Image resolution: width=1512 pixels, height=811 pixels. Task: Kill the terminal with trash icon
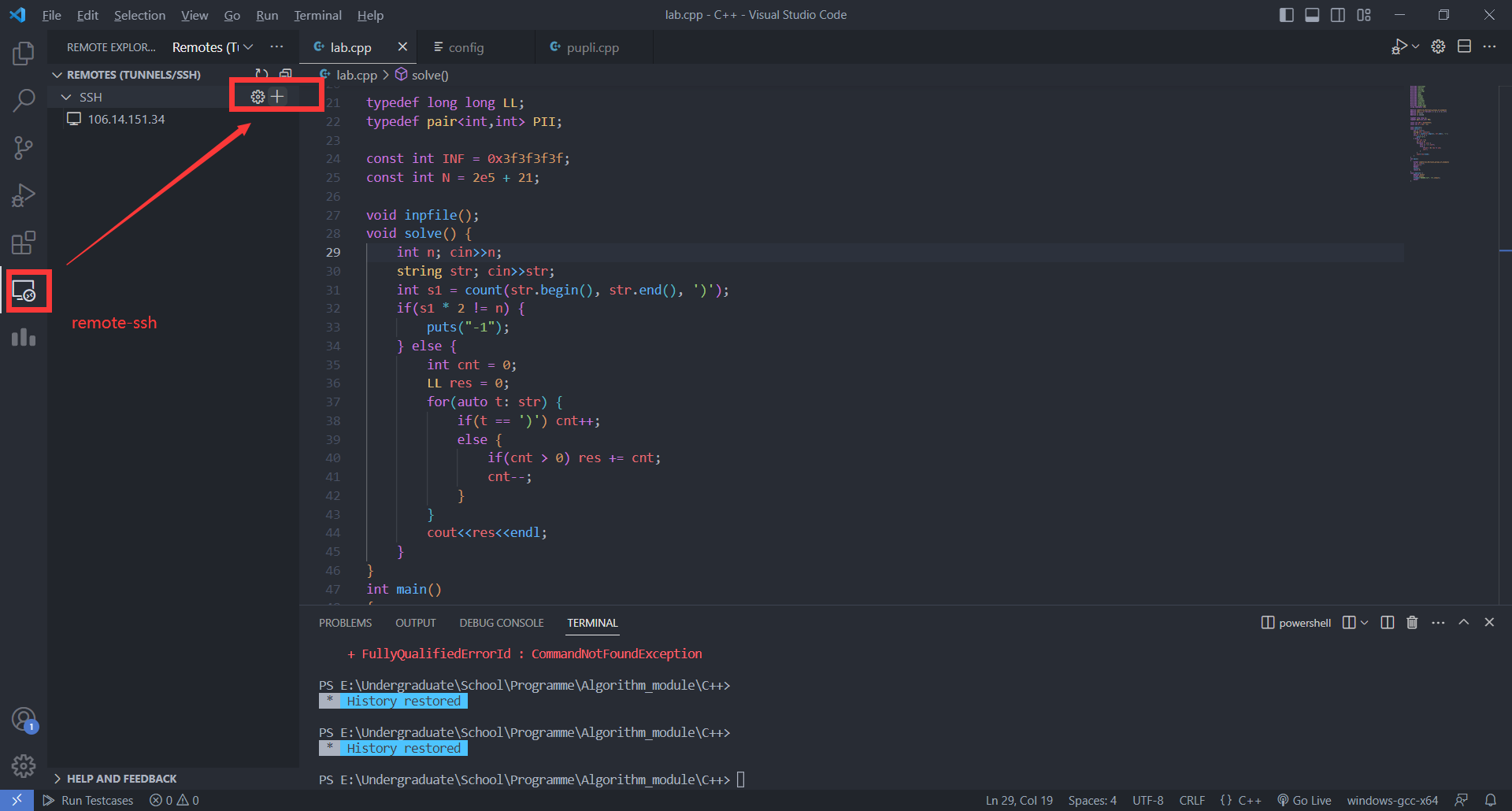coord(1412,623)
